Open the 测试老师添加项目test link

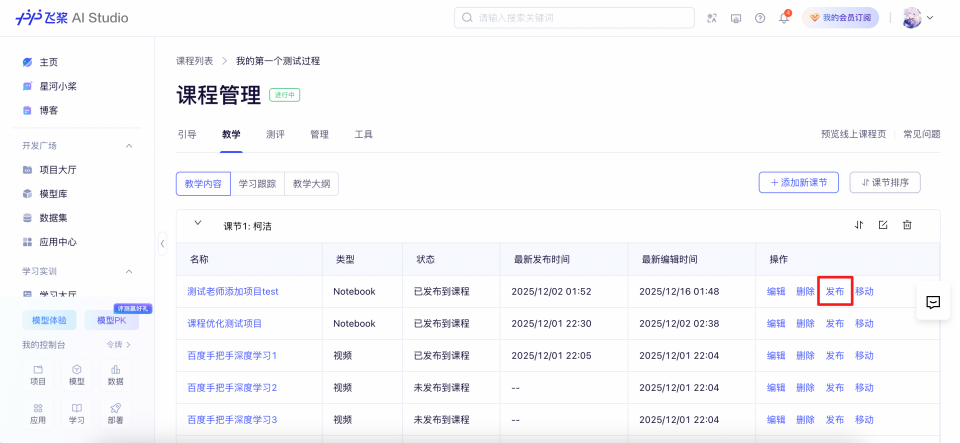point(232,291)
